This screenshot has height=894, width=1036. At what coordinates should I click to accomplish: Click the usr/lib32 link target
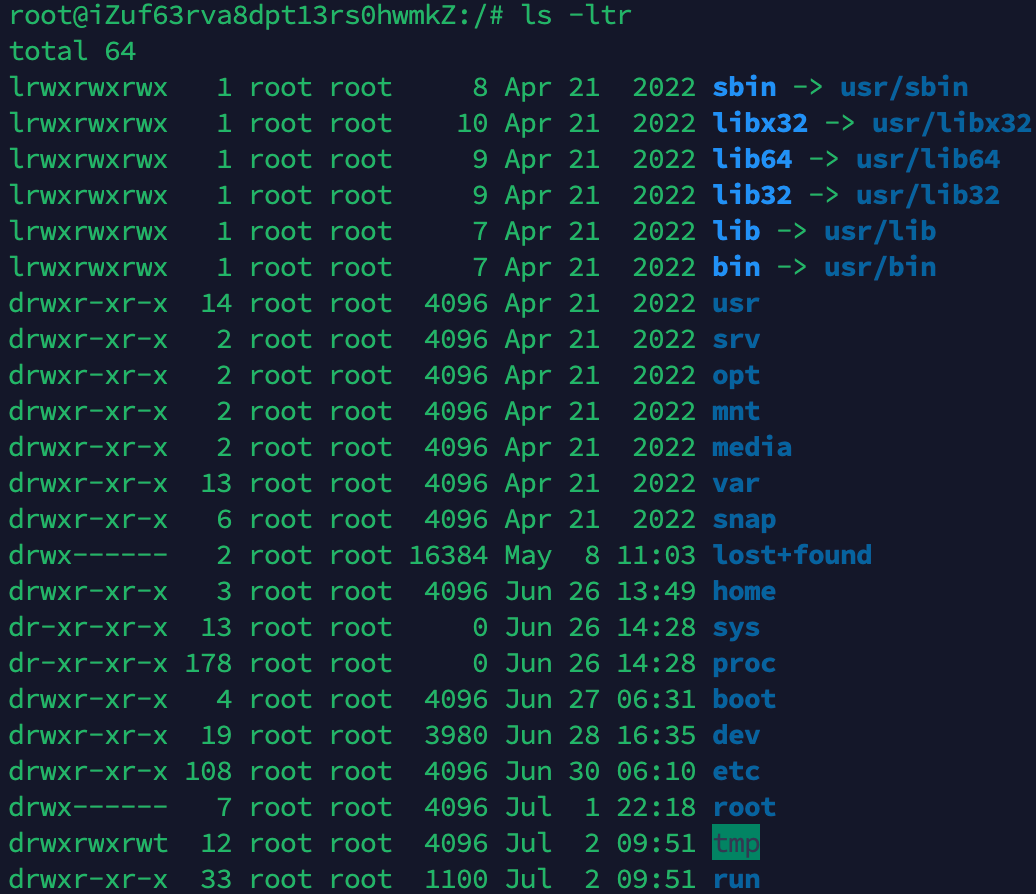click(x=928, y=195)
